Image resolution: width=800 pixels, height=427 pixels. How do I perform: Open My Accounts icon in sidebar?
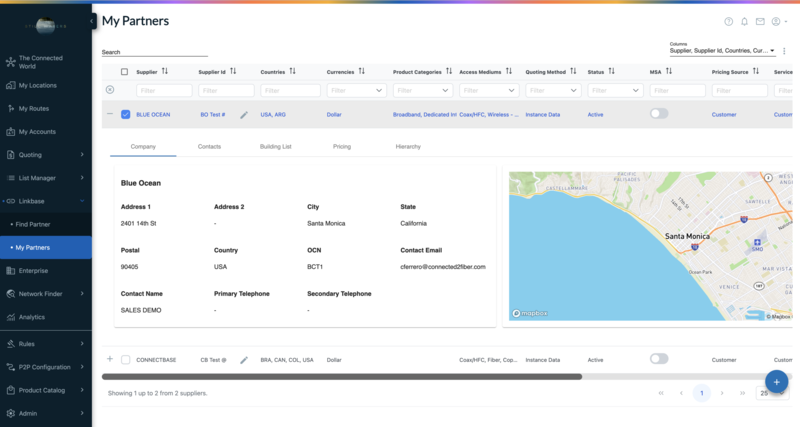[10, 132]
